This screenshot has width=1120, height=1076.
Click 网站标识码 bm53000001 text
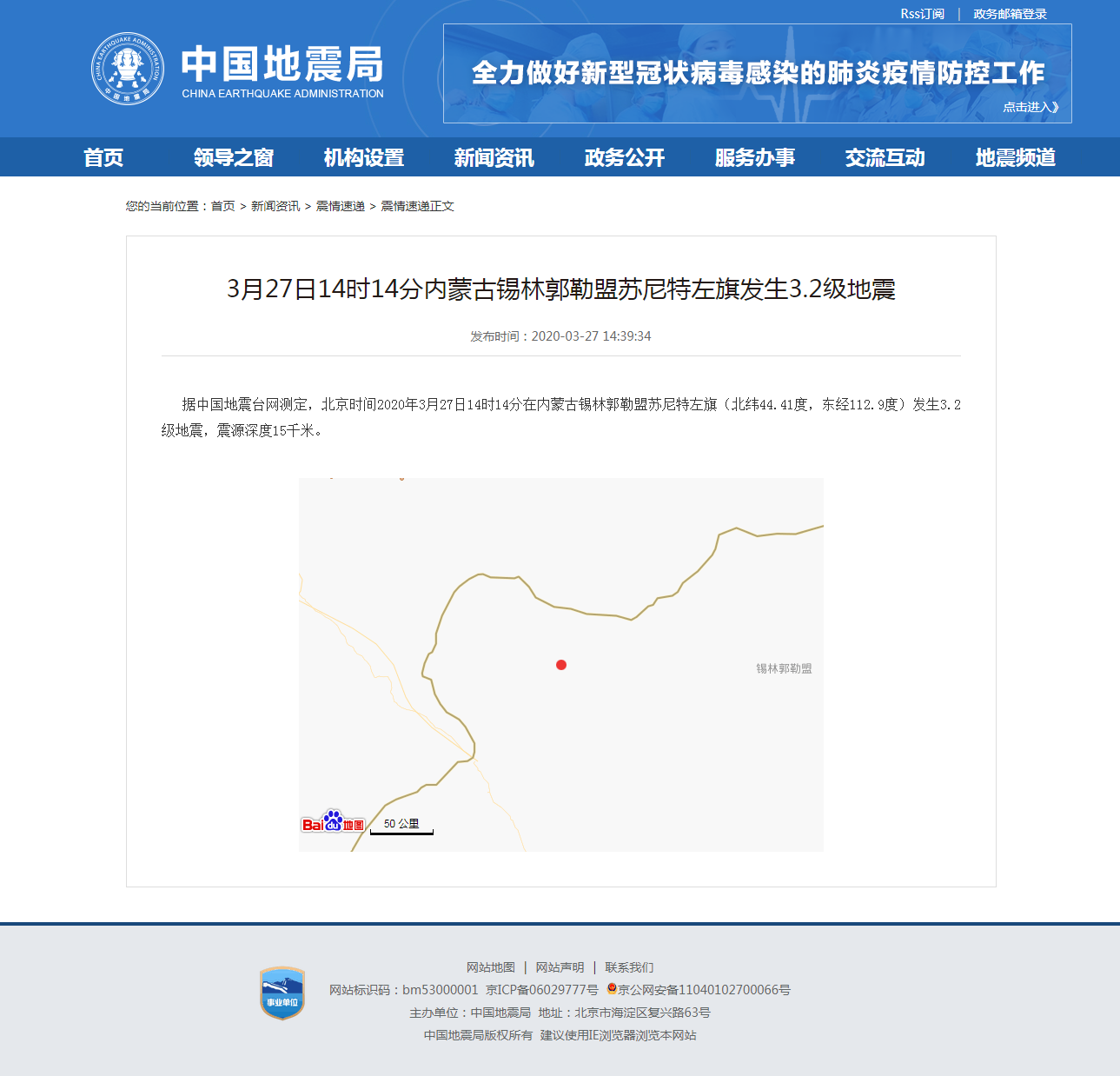pos(404,990)
